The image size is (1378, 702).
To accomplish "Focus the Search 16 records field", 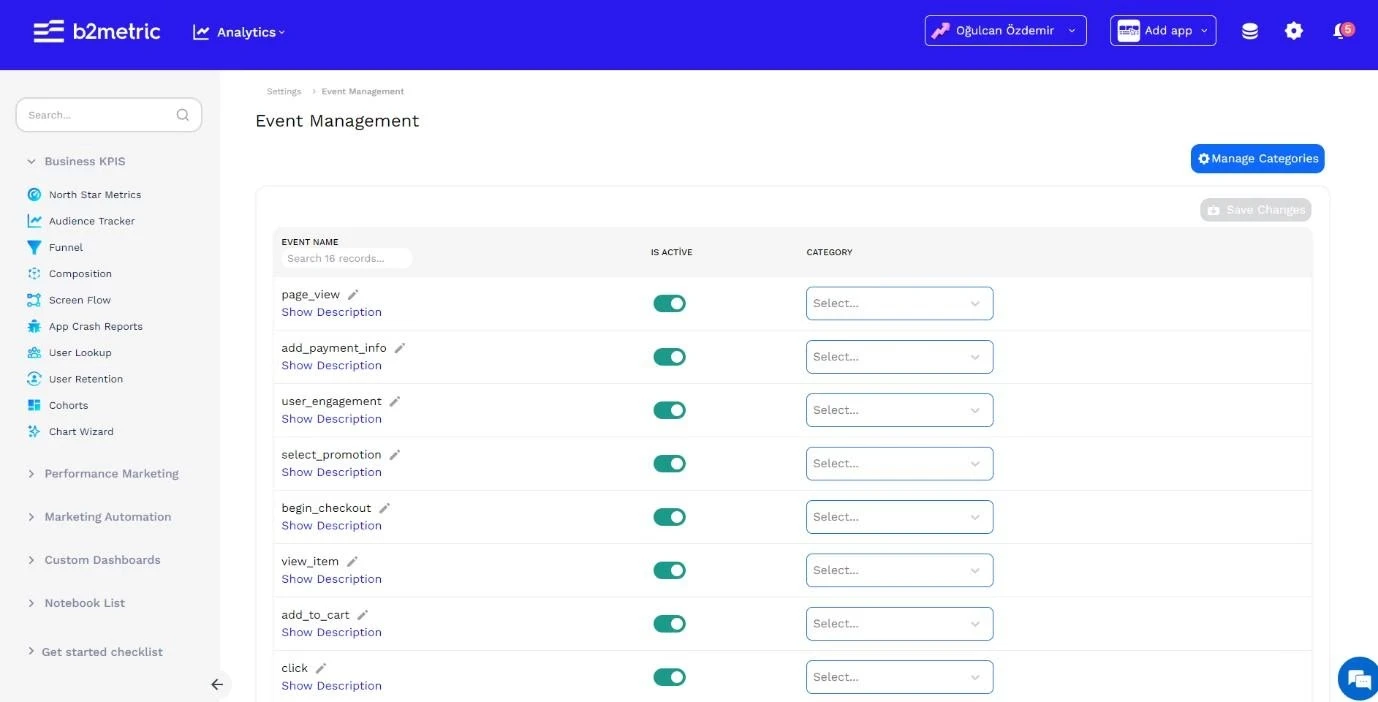I will pos(347,258).
